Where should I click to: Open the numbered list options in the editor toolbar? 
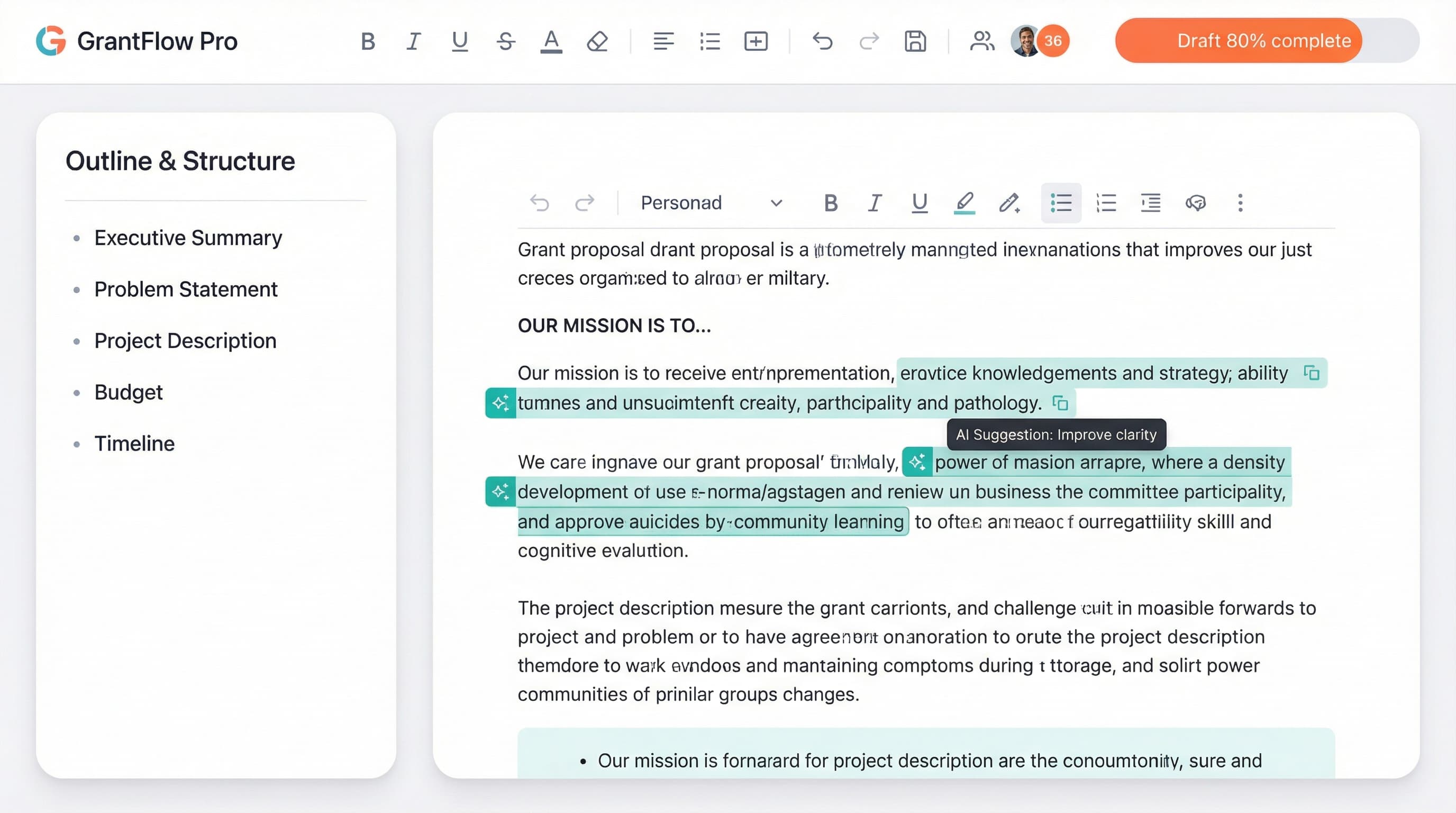[x=1106, y=202]
